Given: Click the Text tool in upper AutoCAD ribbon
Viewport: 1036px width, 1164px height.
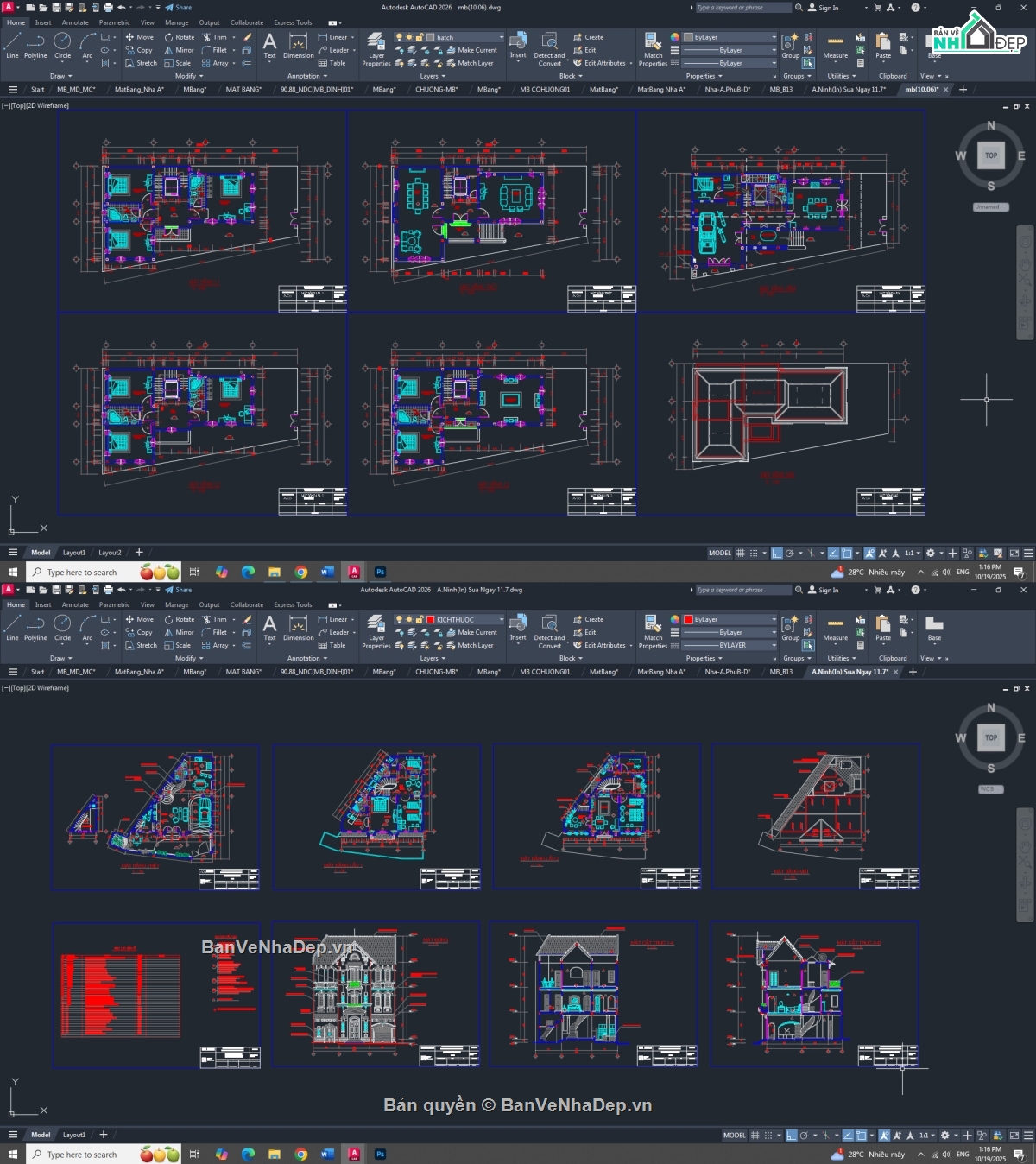Looking at the screenshot, I should 269,45.
